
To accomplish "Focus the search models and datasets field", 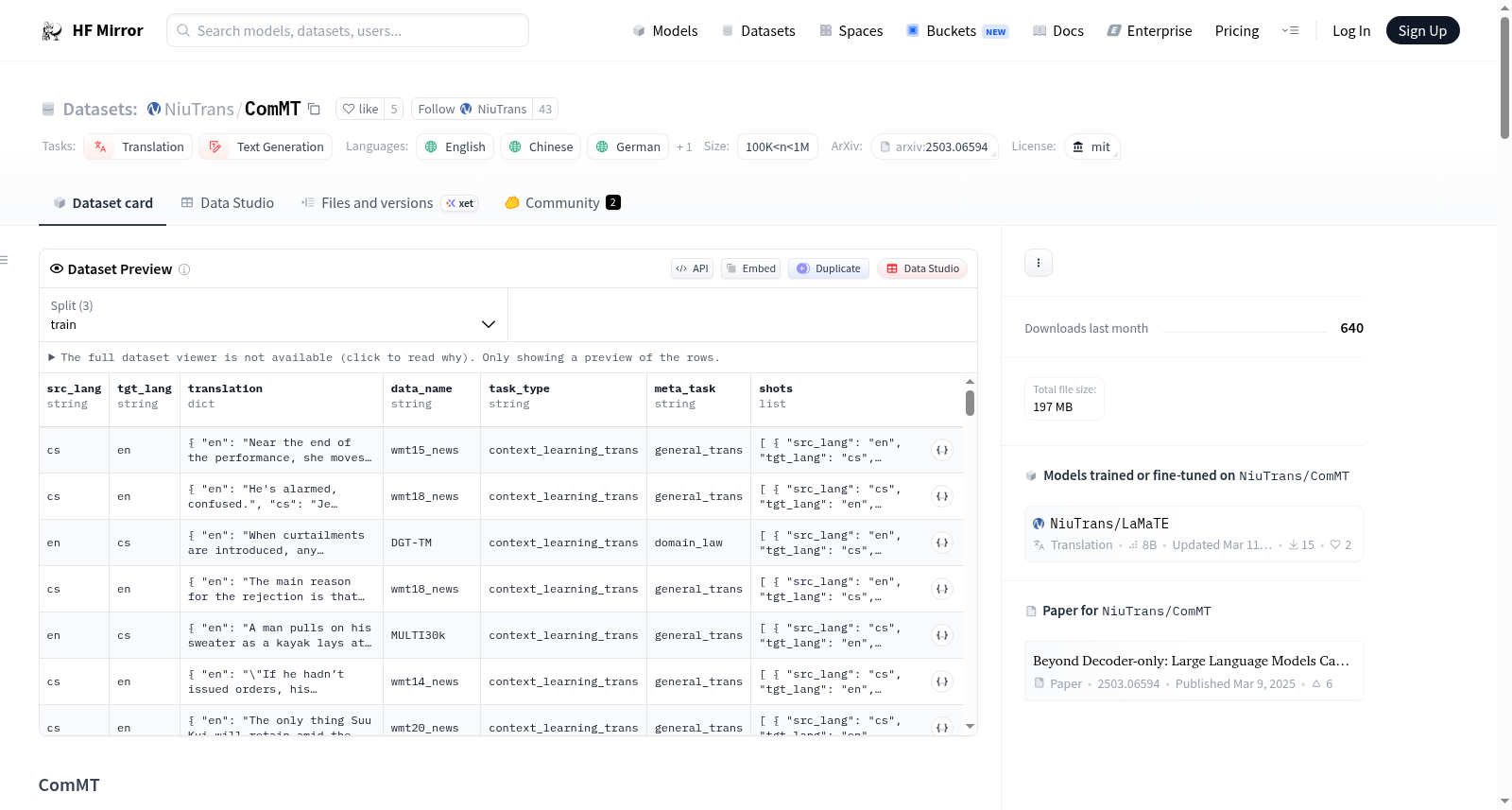I will click(348, 30).
